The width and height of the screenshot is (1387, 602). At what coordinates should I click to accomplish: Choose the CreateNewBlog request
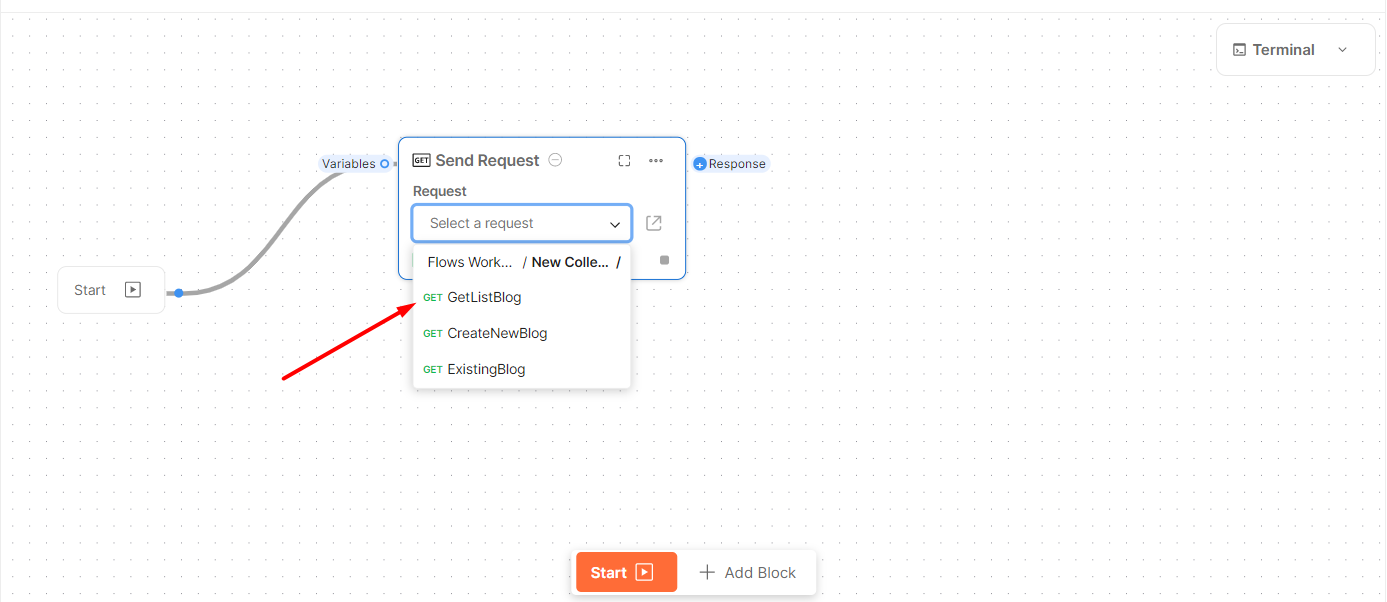coord(497,333)
